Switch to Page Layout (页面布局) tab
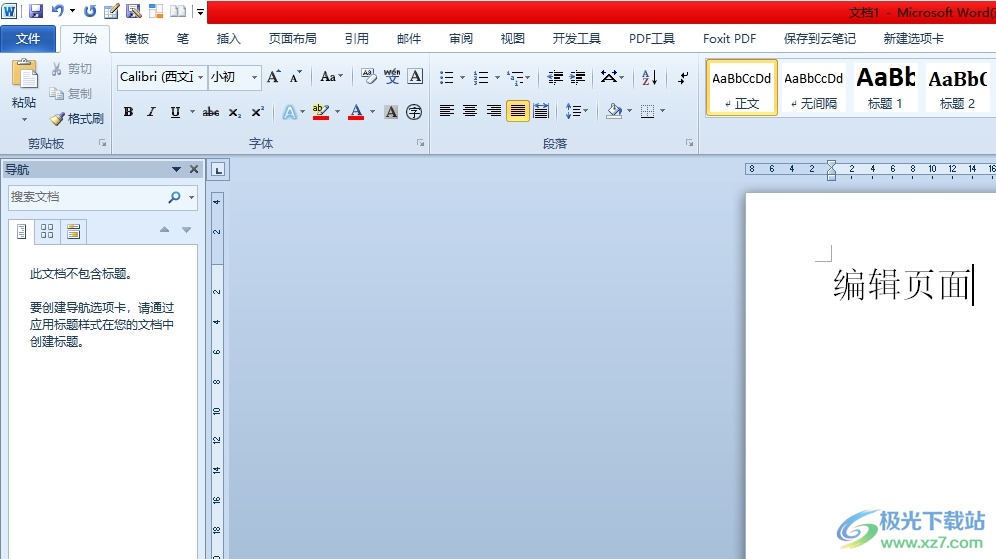Viewport: 996px width, 559px height. pyautogui.click(x=292, y=39)
